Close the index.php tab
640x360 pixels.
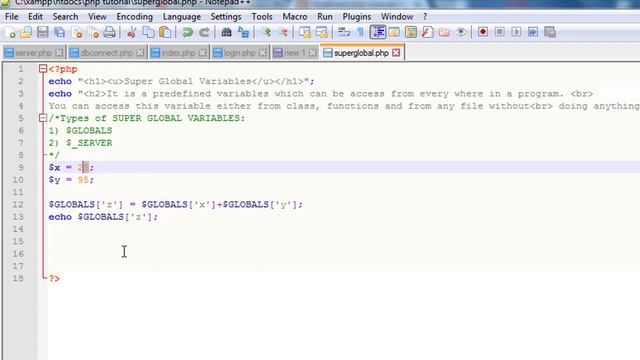click(202, 53)
